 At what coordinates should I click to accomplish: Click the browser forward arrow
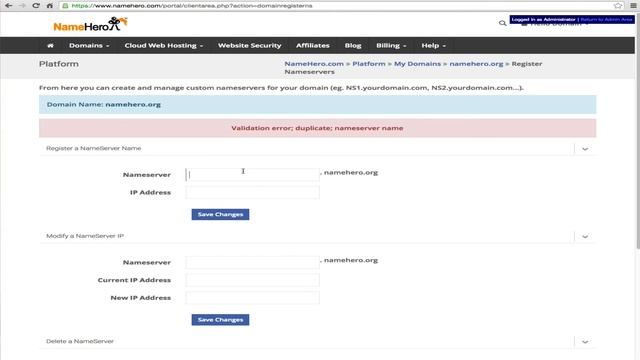coord(22,5)
